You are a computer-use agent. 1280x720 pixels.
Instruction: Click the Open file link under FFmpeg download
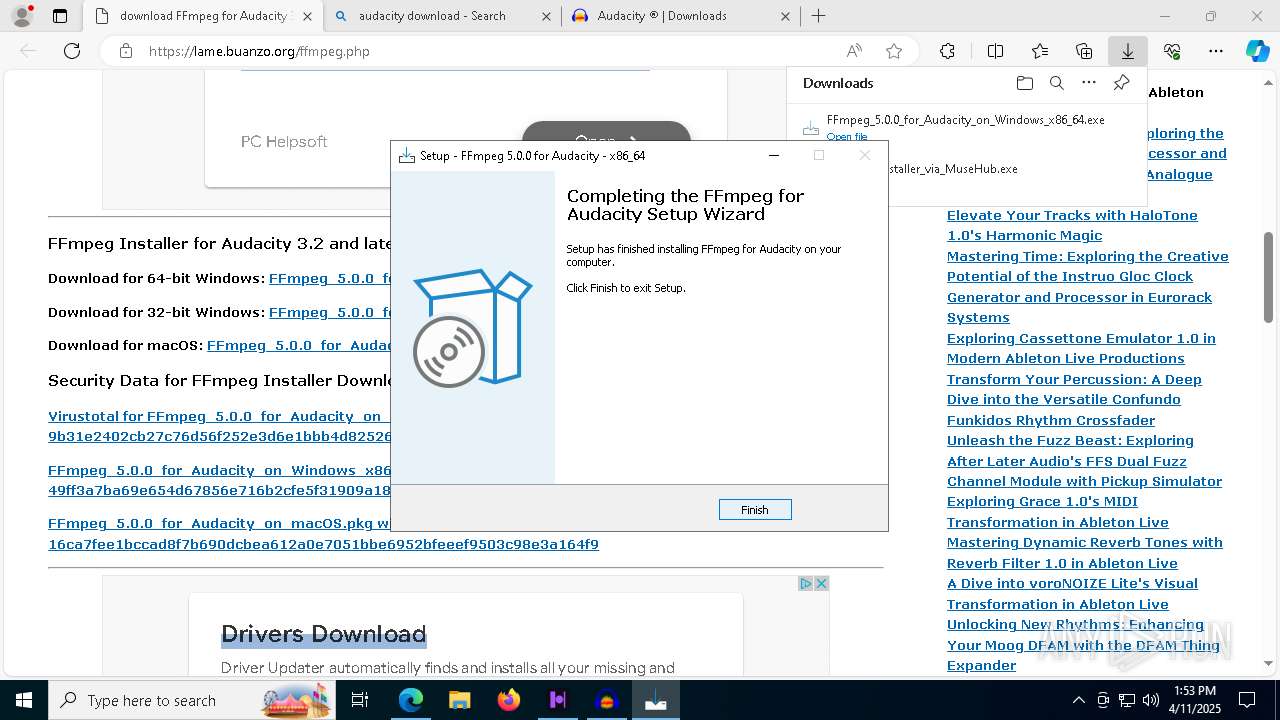[x=847, y=136]
